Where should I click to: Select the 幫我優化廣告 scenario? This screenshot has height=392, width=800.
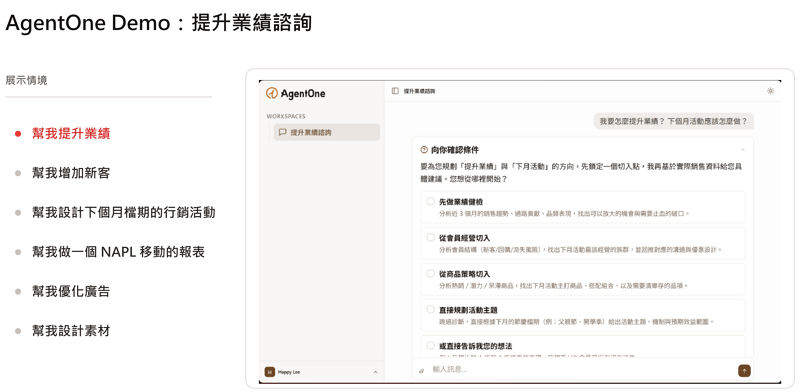pyautogui.click(x=71, y=291)
